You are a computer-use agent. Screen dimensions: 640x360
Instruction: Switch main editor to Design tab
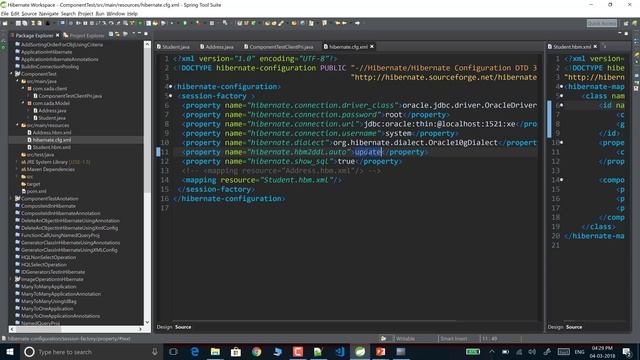click(x=164, y=327)
